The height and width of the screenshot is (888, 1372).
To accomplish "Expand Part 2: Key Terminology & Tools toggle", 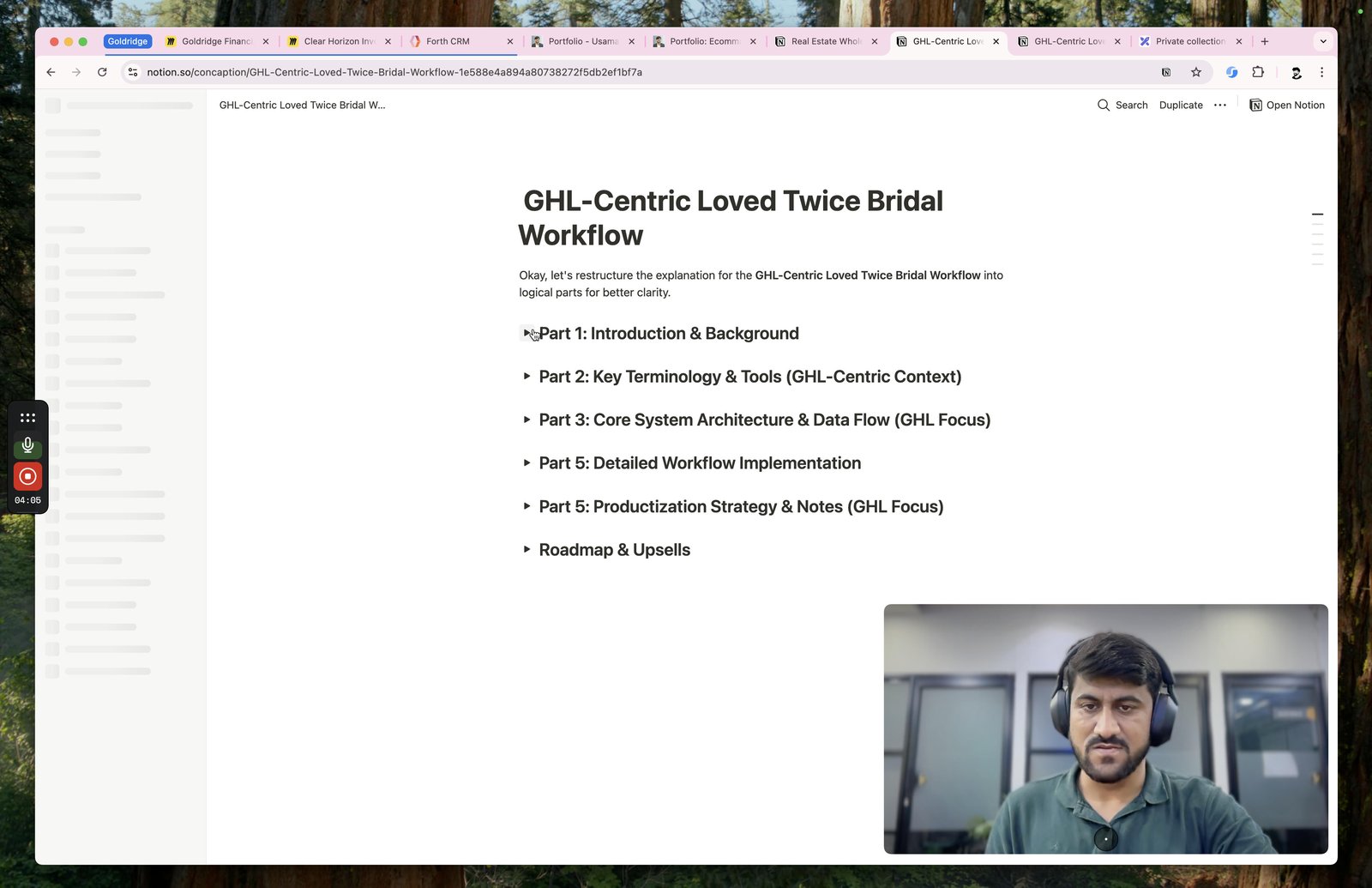I will pyautogui.click(x=527, y=376).
